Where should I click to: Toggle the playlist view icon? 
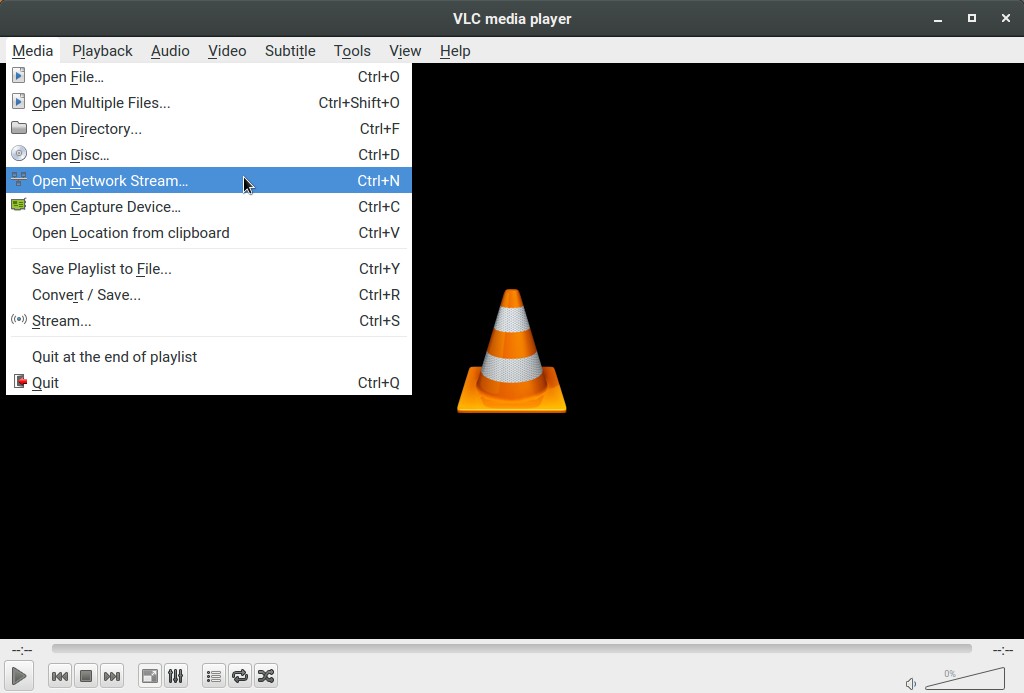point(213,676)
